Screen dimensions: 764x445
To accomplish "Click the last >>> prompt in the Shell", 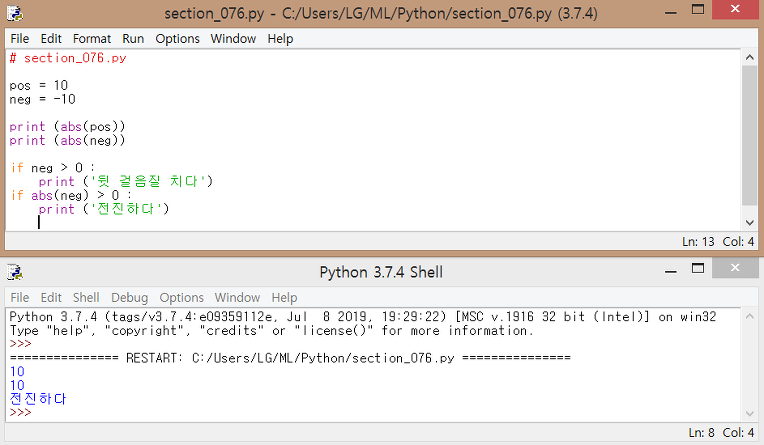I will [20, 413].
